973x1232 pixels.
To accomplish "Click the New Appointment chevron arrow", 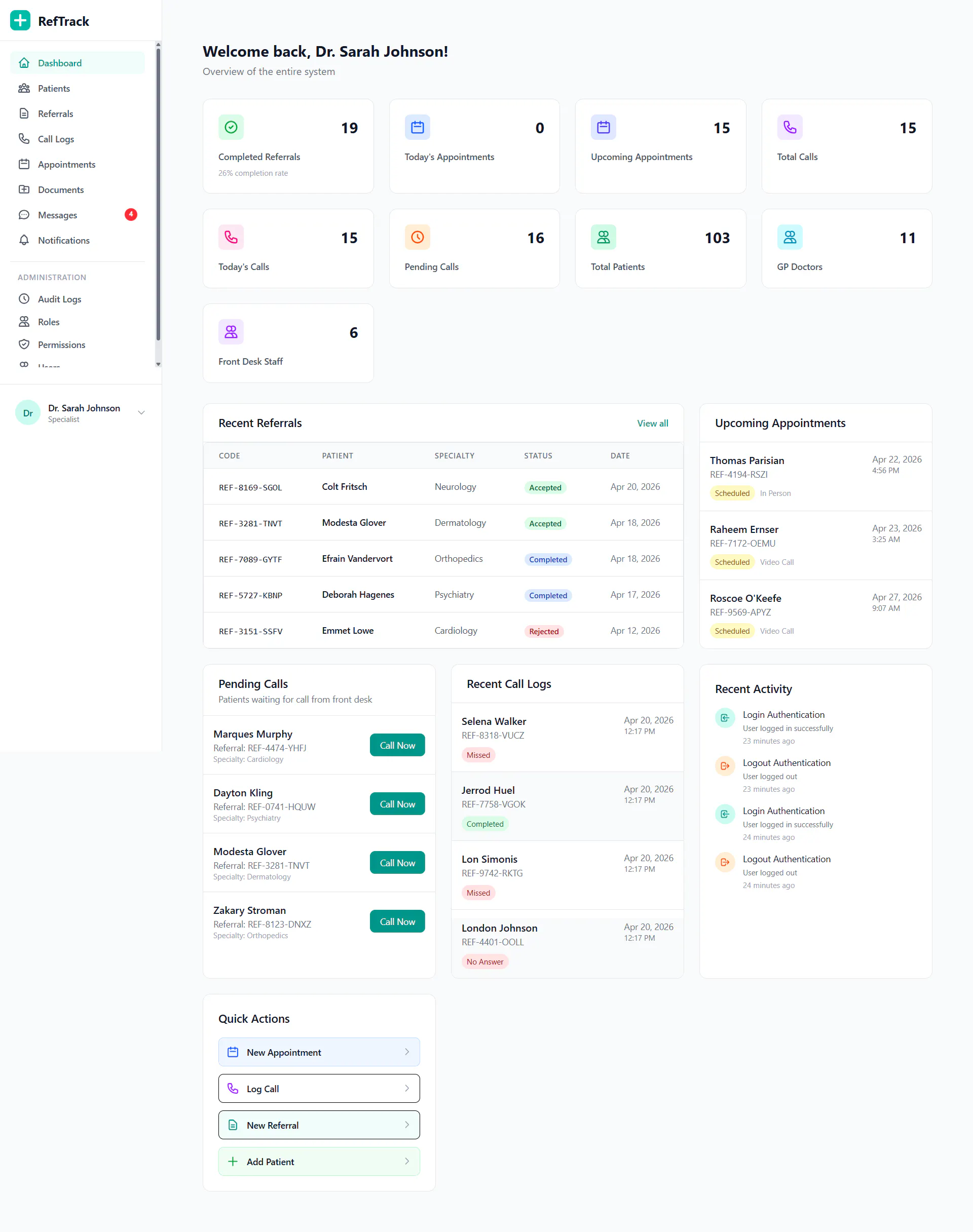I will pos(407,1052).
